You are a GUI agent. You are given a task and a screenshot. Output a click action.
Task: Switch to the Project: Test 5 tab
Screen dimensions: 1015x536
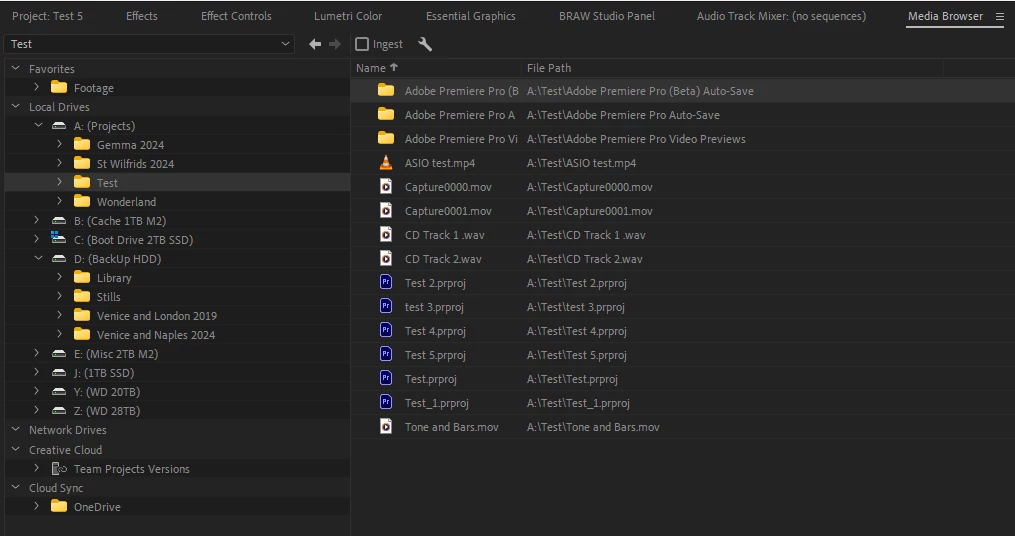click(47, 16)
